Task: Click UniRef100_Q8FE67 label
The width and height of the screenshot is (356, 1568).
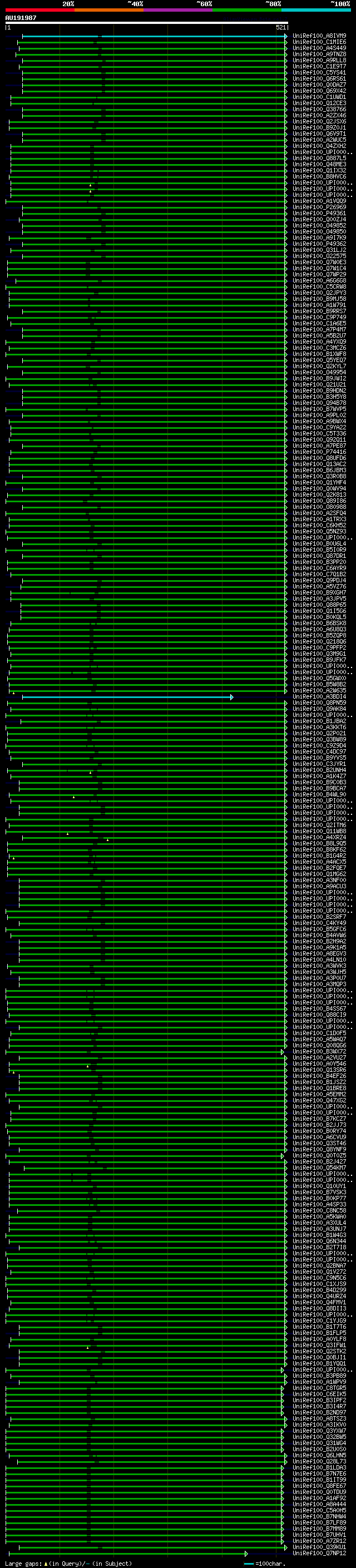Action: (x=319, y=1486)
